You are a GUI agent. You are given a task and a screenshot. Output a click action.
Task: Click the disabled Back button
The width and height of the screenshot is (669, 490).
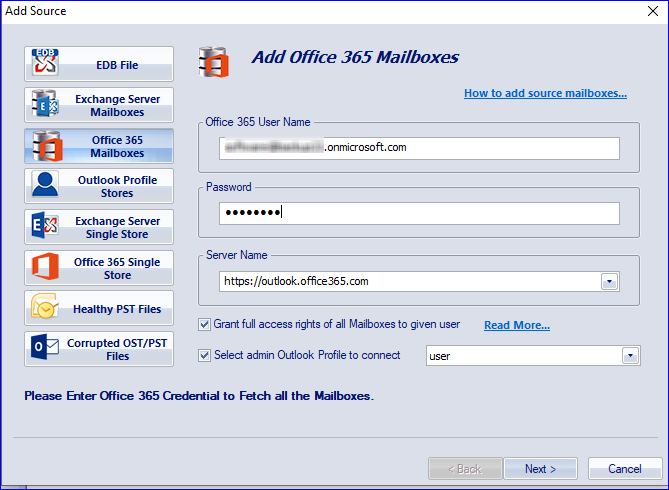(x=465, y=469)
